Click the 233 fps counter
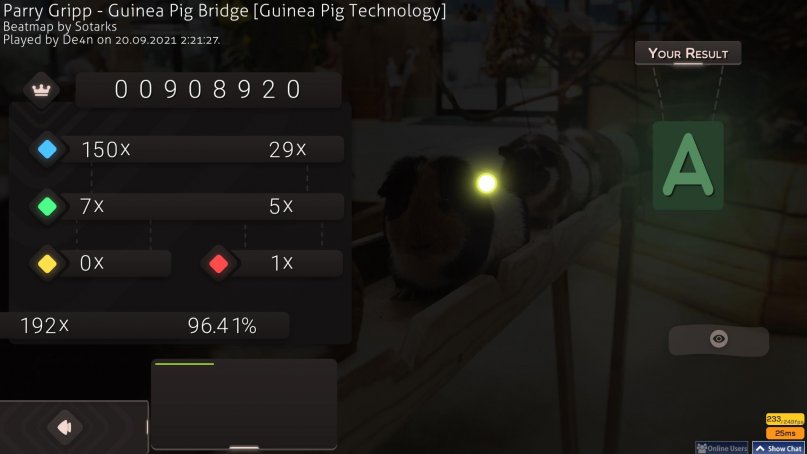 [x=784, y=420]
